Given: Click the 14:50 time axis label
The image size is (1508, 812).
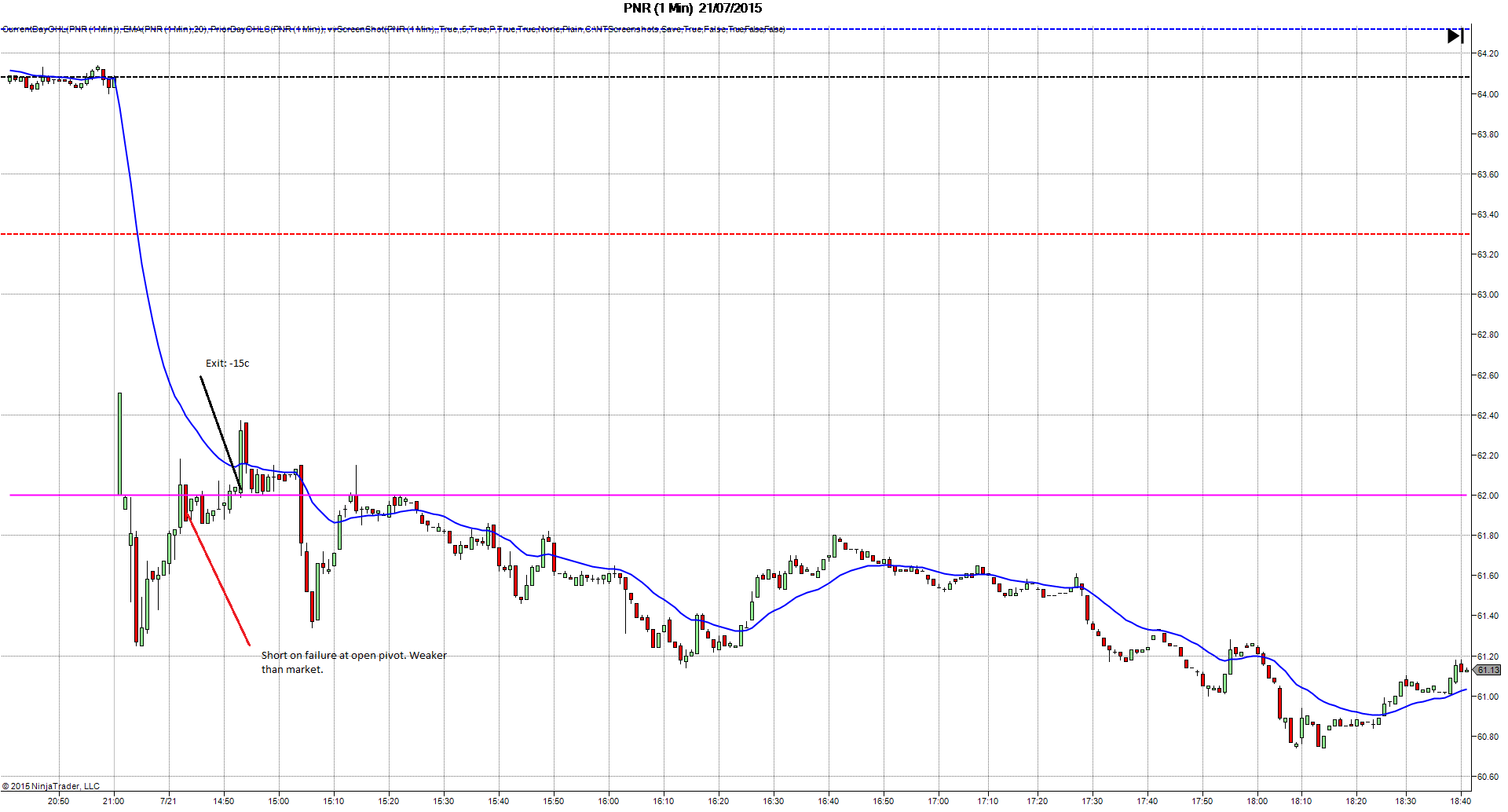Looking at the screenshot, I should point(224,801).
